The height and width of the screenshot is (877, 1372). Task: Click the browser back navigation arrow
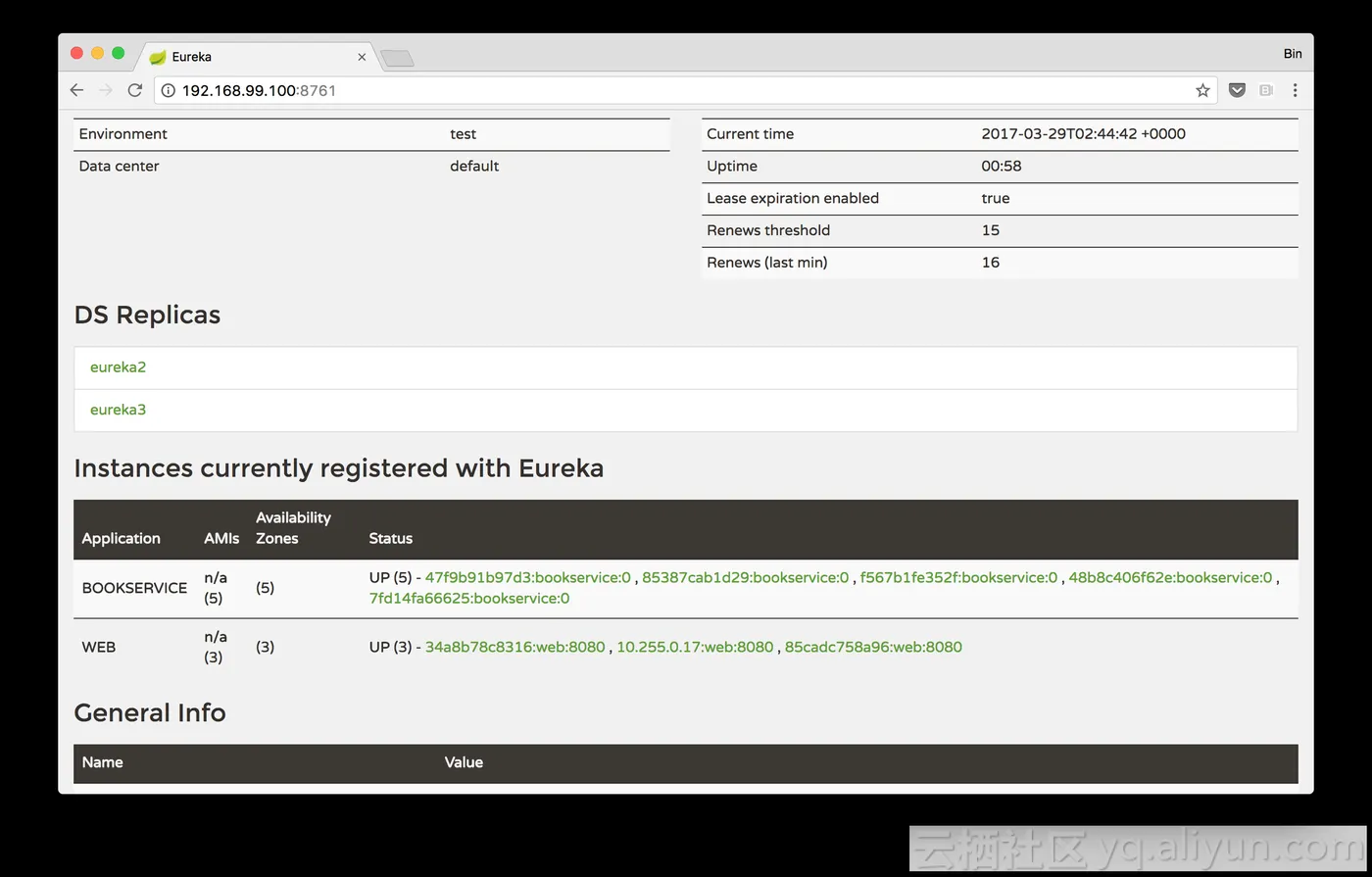pos(76,89)
